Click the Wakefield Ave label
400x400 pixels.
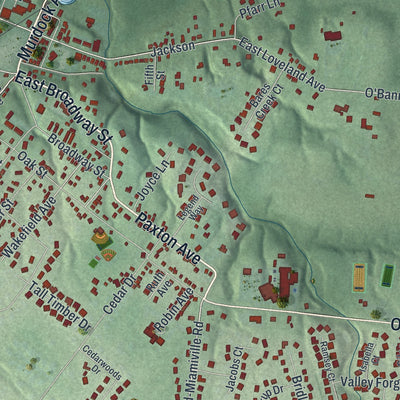tap(30, 227)
